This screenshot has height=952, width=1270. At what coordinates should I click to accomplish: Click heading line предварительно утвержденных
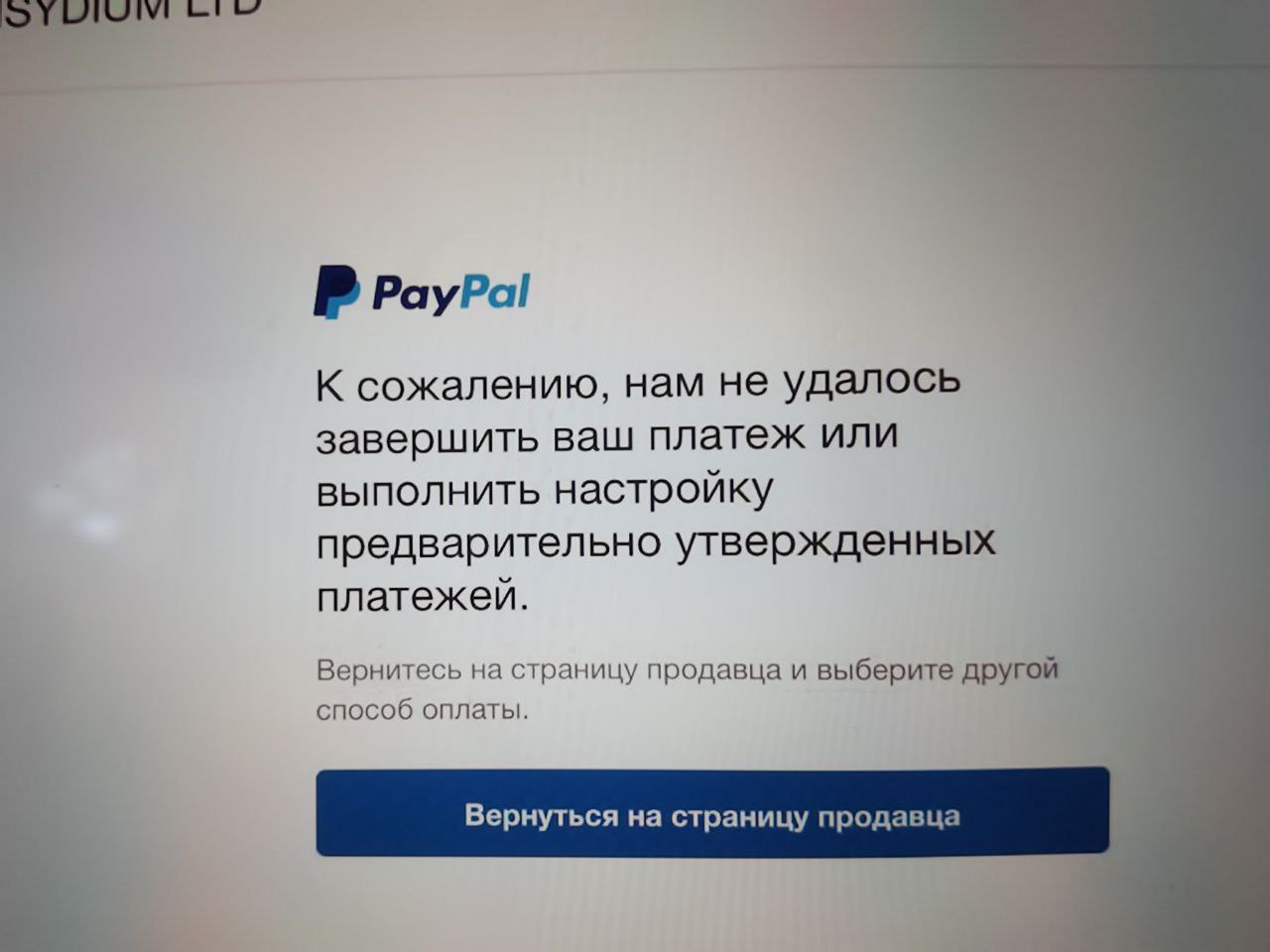(656, 544)
